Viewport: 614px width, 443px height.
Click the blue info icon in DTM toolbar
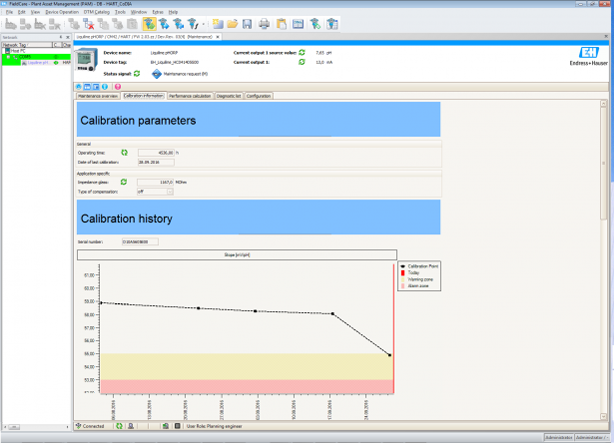pos(105,87)
